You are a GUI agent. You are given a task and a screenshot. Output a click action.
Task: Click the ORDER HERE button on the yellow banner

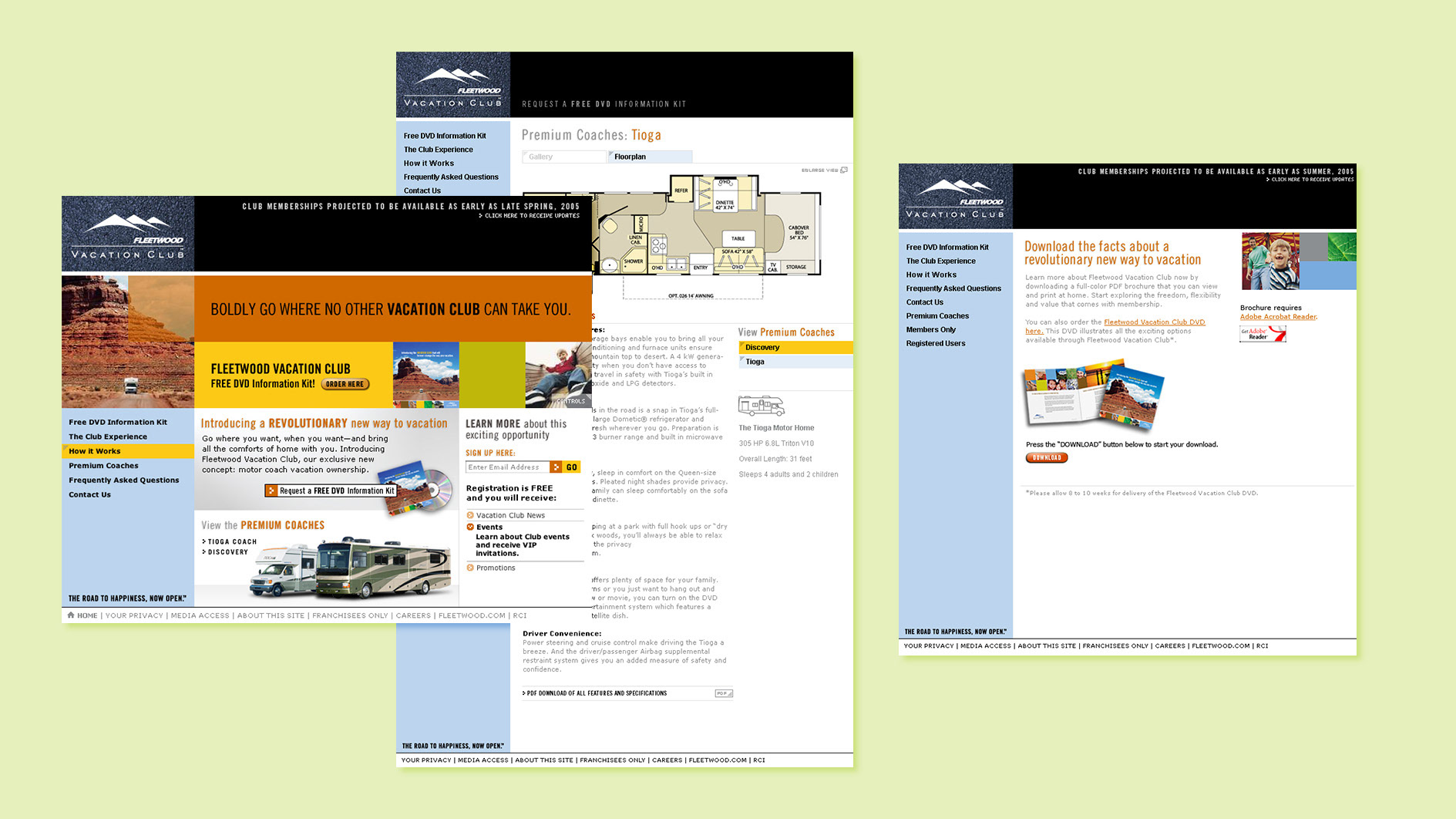[x=345, y=384]
